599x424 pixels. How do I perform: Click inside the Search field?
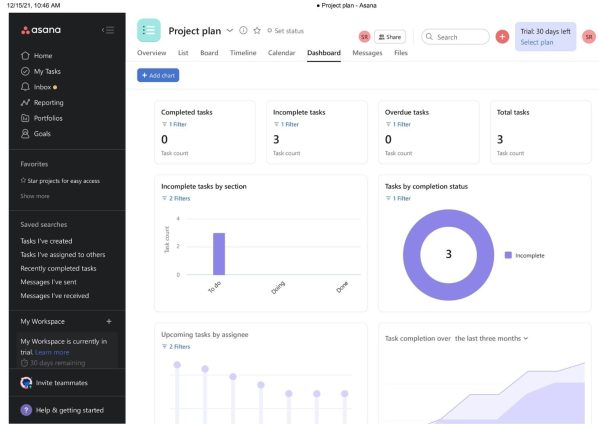(455, 37)
